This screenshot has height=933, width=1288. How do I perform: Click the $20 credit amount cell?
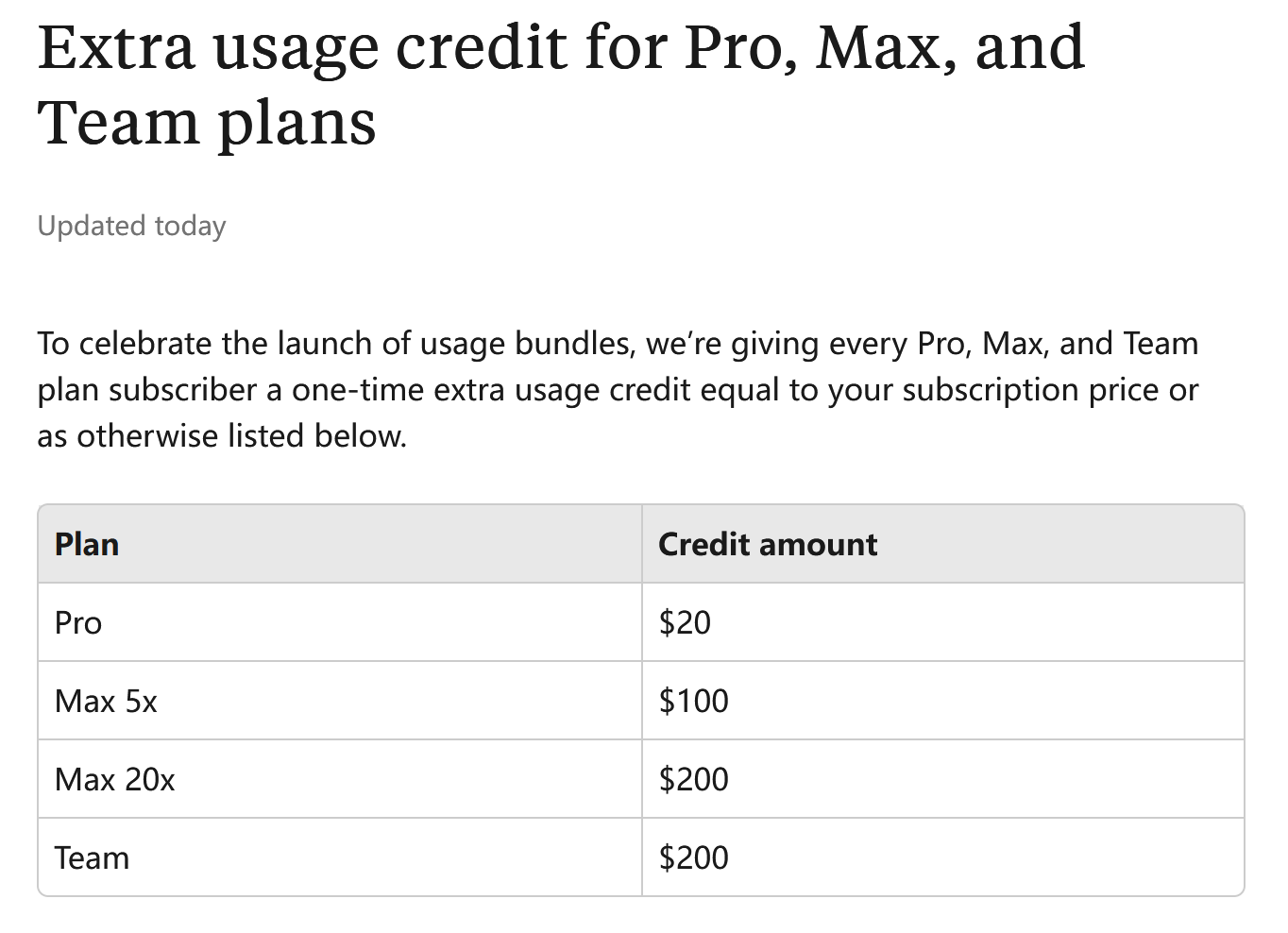pyautogui.click(x=685, y=623)
